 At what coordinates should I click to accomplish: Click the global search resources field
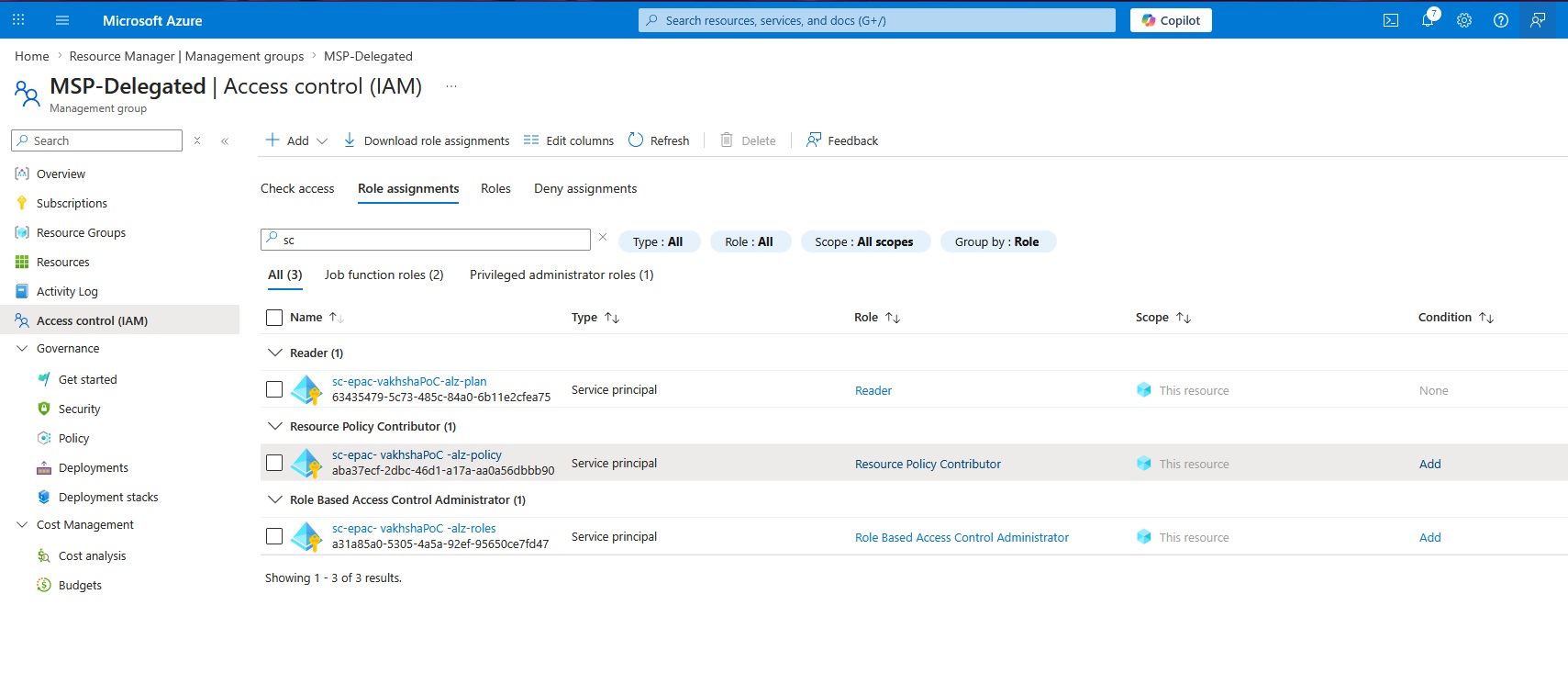[877, 20]
